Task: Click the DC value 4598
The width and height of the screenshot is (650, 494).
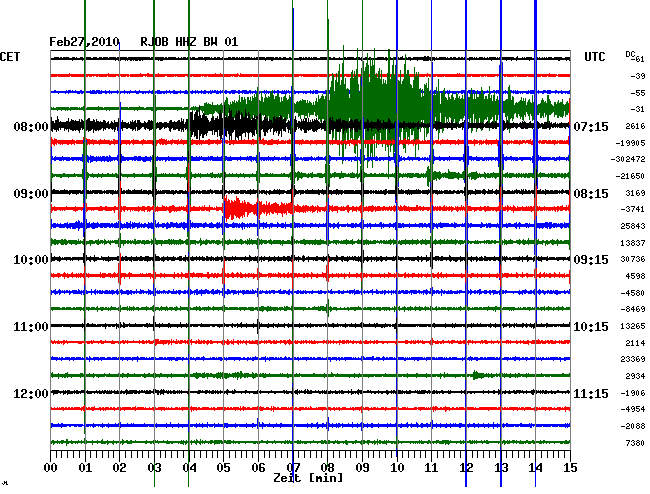Action: coord(635,276)
